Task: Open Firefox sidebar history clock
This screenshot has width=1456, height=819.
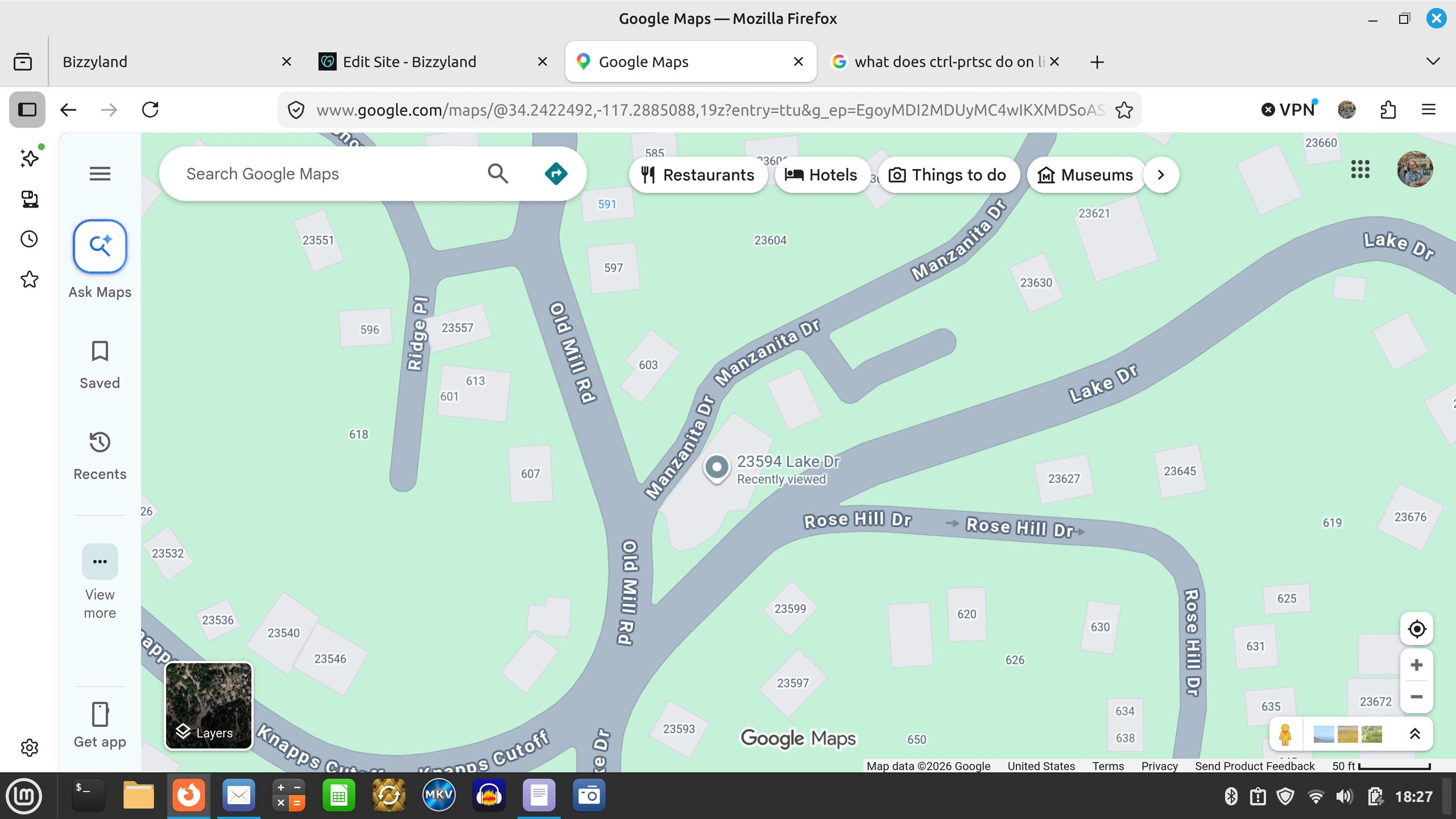Action: click(x=30, y=239)
